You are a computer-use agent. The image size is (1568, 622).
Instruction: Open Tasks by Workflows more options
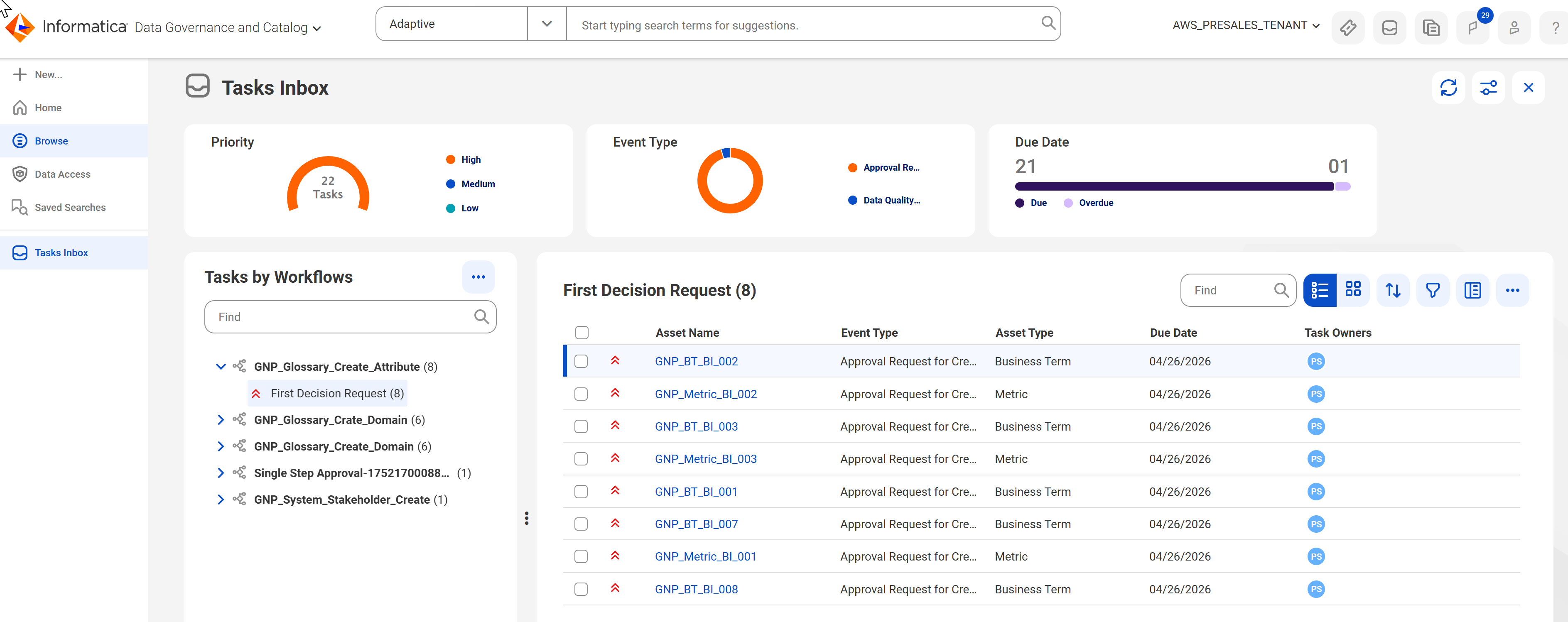click(x=478, y=277)
